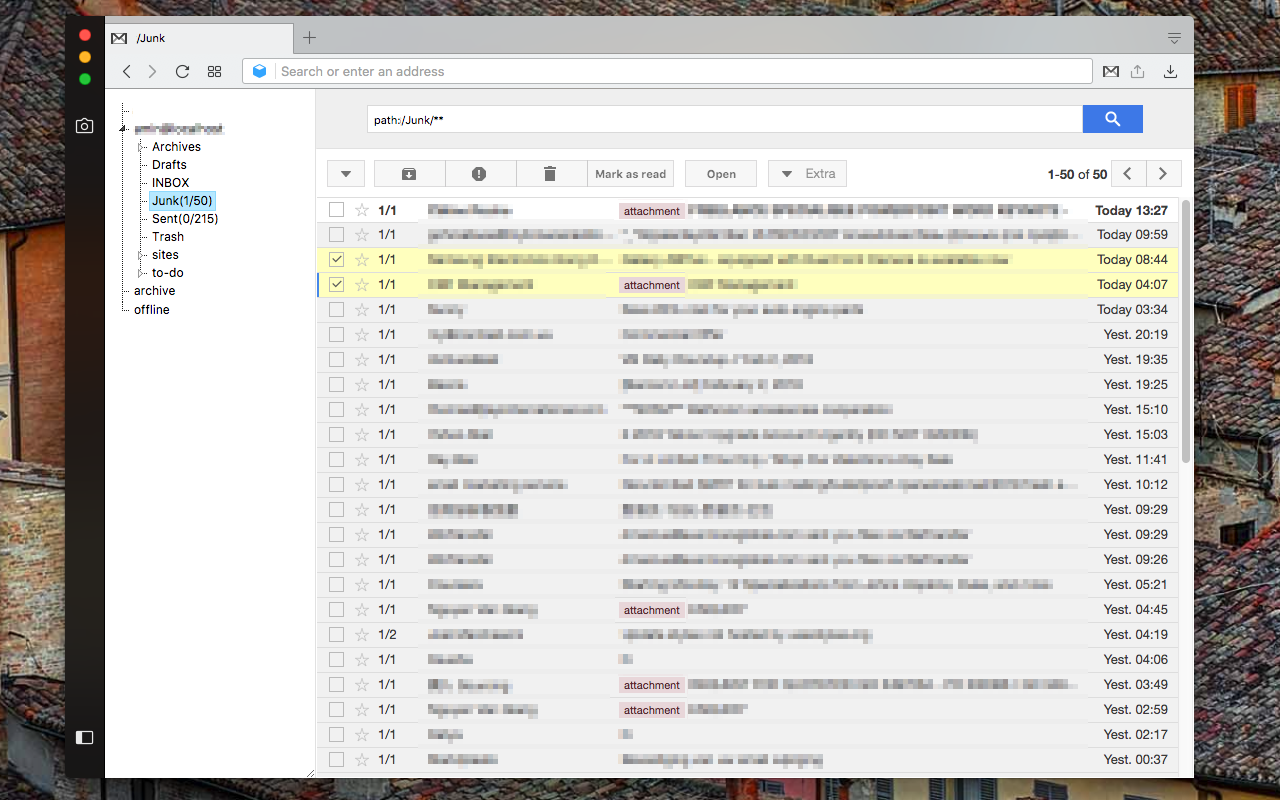Open the mail compose envelope icon top right
This screenshot has width=1280, height=800.
pyautogui.click(x=1111, y=71)
